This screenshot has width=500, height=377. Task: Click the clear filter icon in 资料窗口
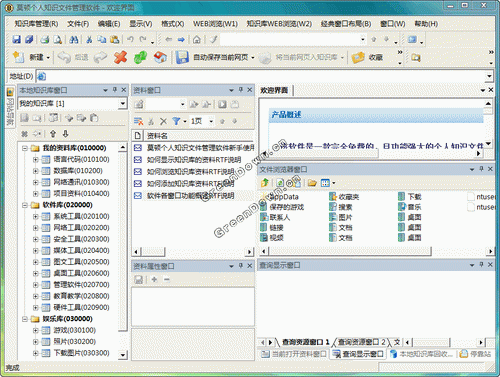click(138, 121)
